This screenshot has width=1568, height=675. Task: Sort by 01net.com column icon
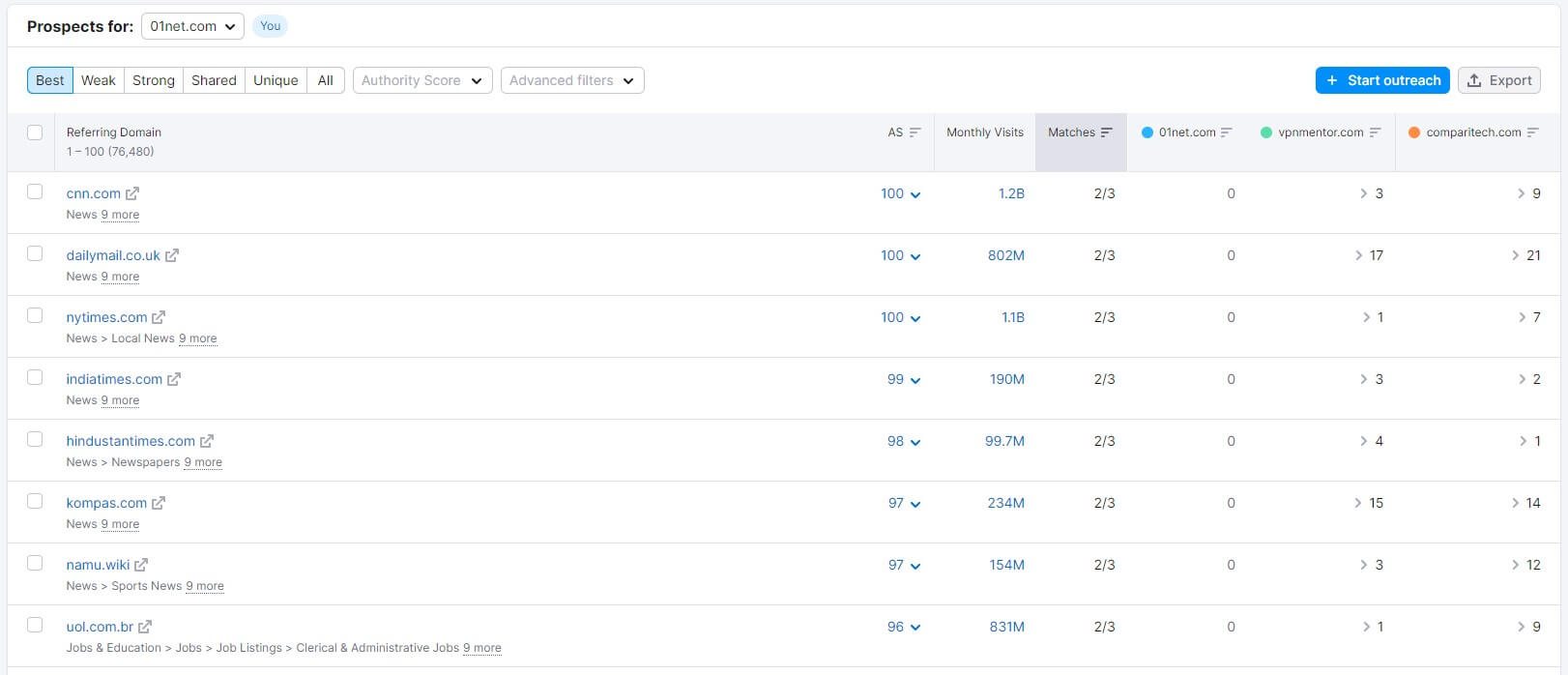point(1227,132)
